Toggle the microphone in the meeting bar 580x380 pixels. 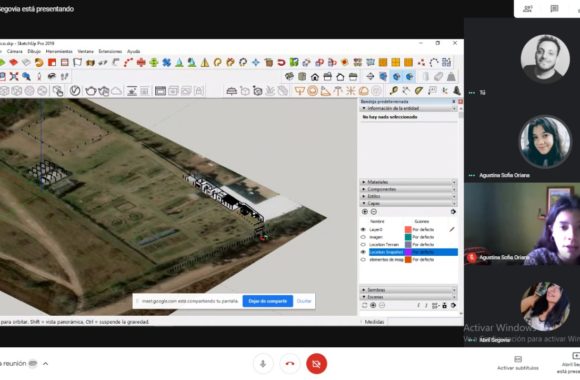coord(263,364)
